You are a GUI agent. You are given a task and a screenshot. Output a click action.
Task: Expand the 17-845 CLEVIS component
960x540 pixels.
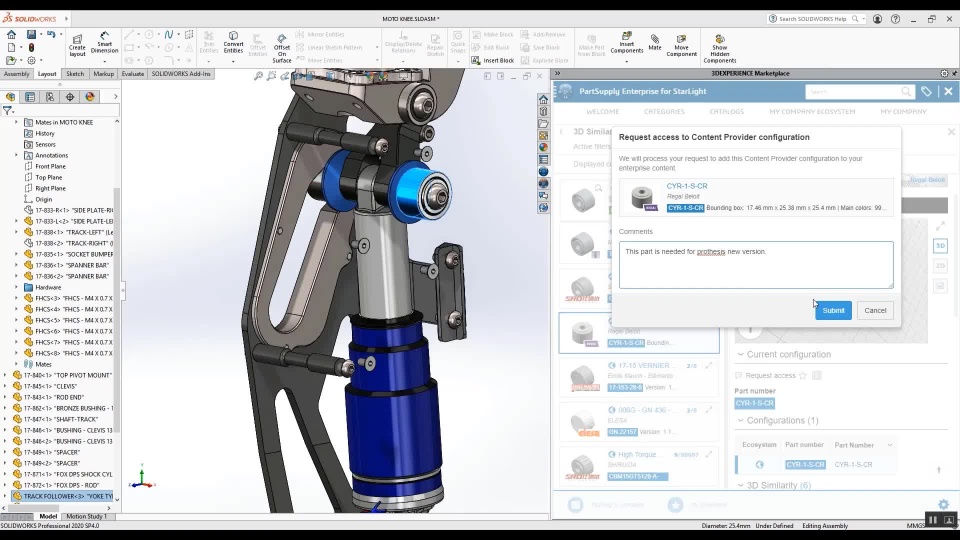coord(5,386)
